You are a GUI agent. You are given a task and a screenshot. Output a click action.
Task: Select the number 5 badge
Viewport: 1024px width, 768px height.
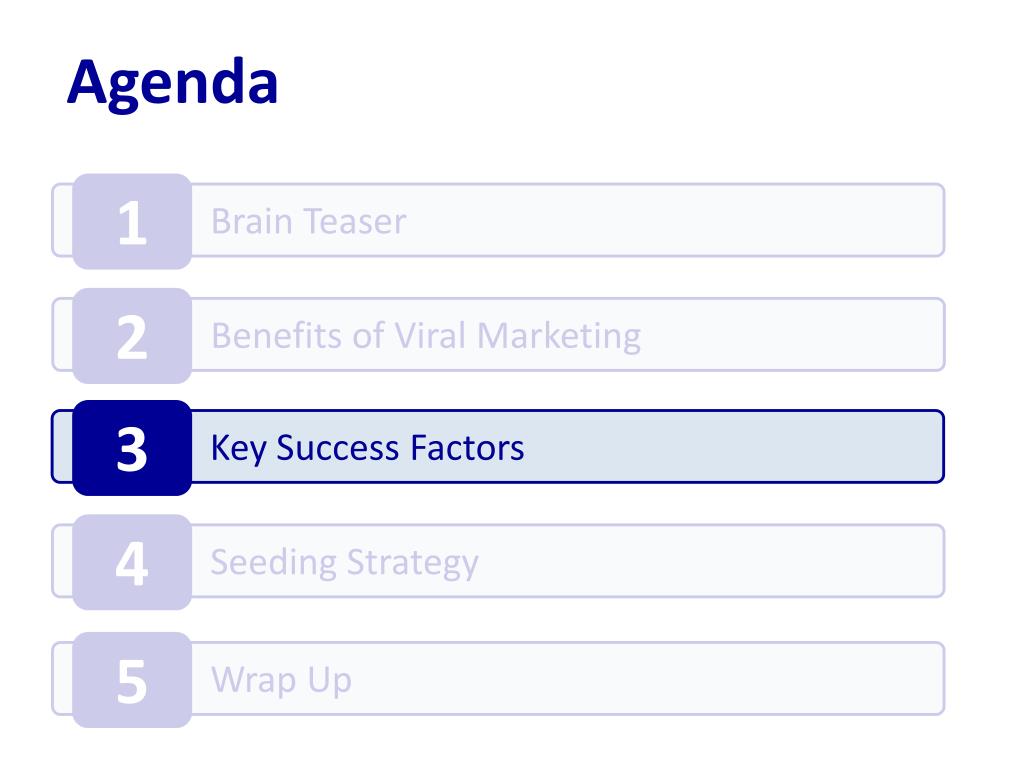132,680
